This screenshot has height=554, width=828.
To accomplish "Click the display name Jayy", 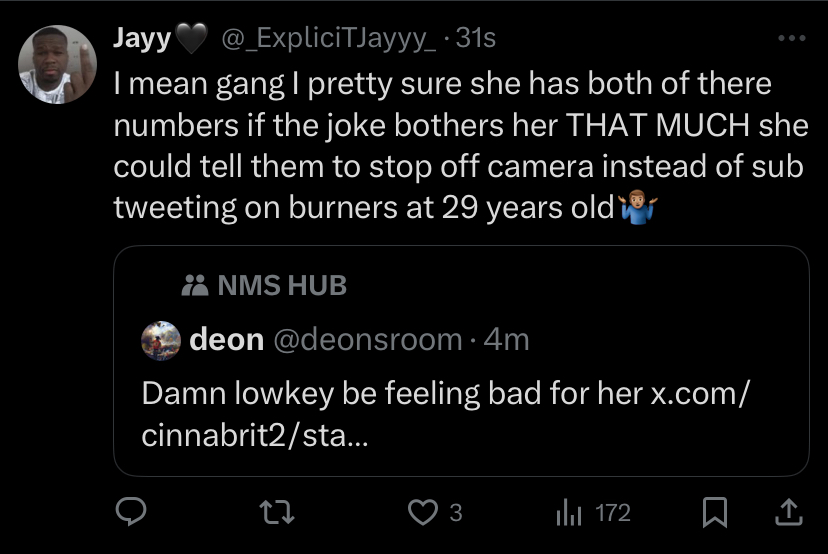I will pos(143,39).
